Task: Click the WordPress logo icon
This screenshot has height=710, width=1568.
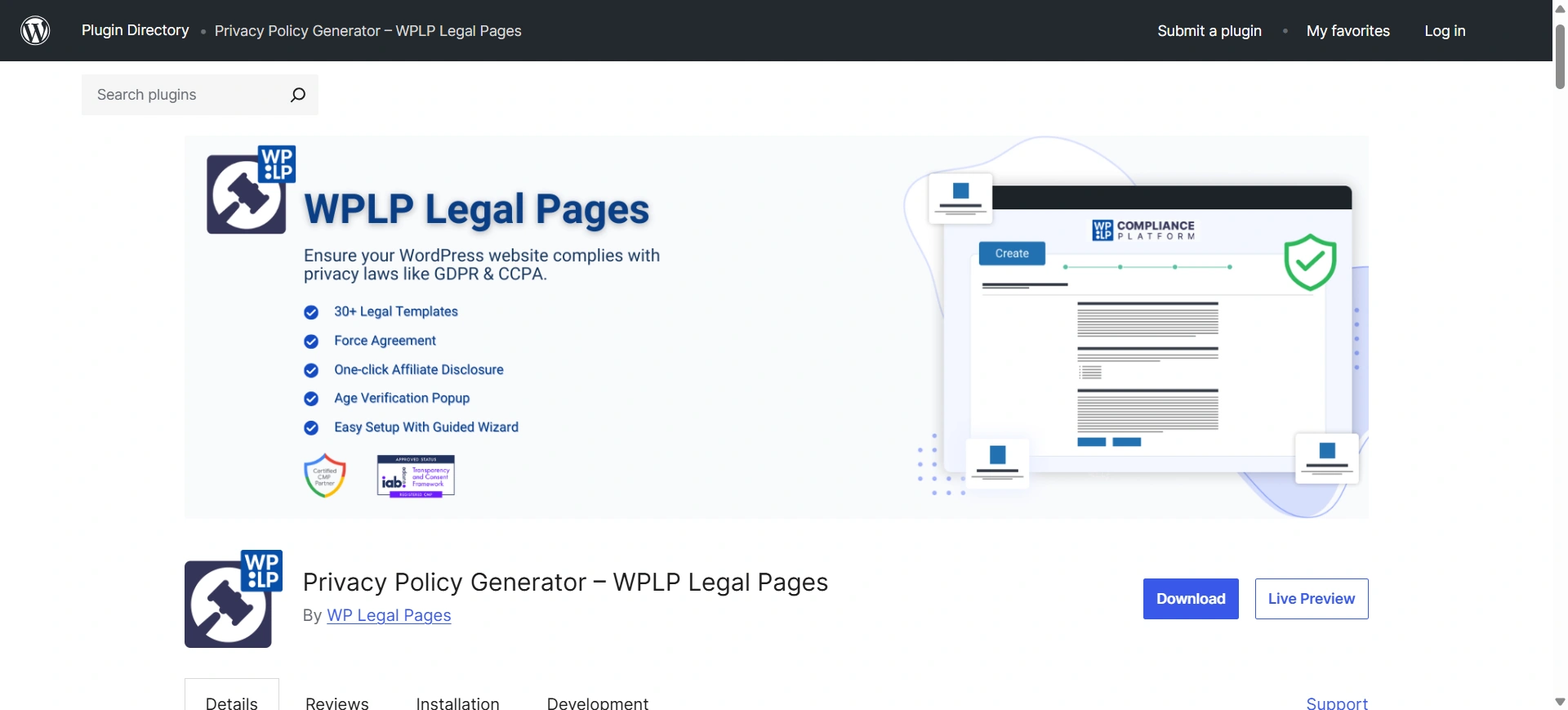Action: pyautogui.click(x=35, y=30)
